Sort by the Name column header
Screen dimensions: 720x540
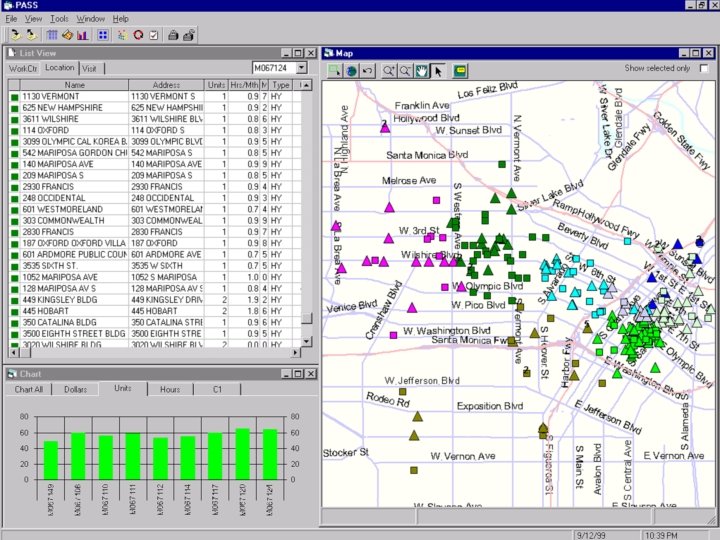coord(74,85)
